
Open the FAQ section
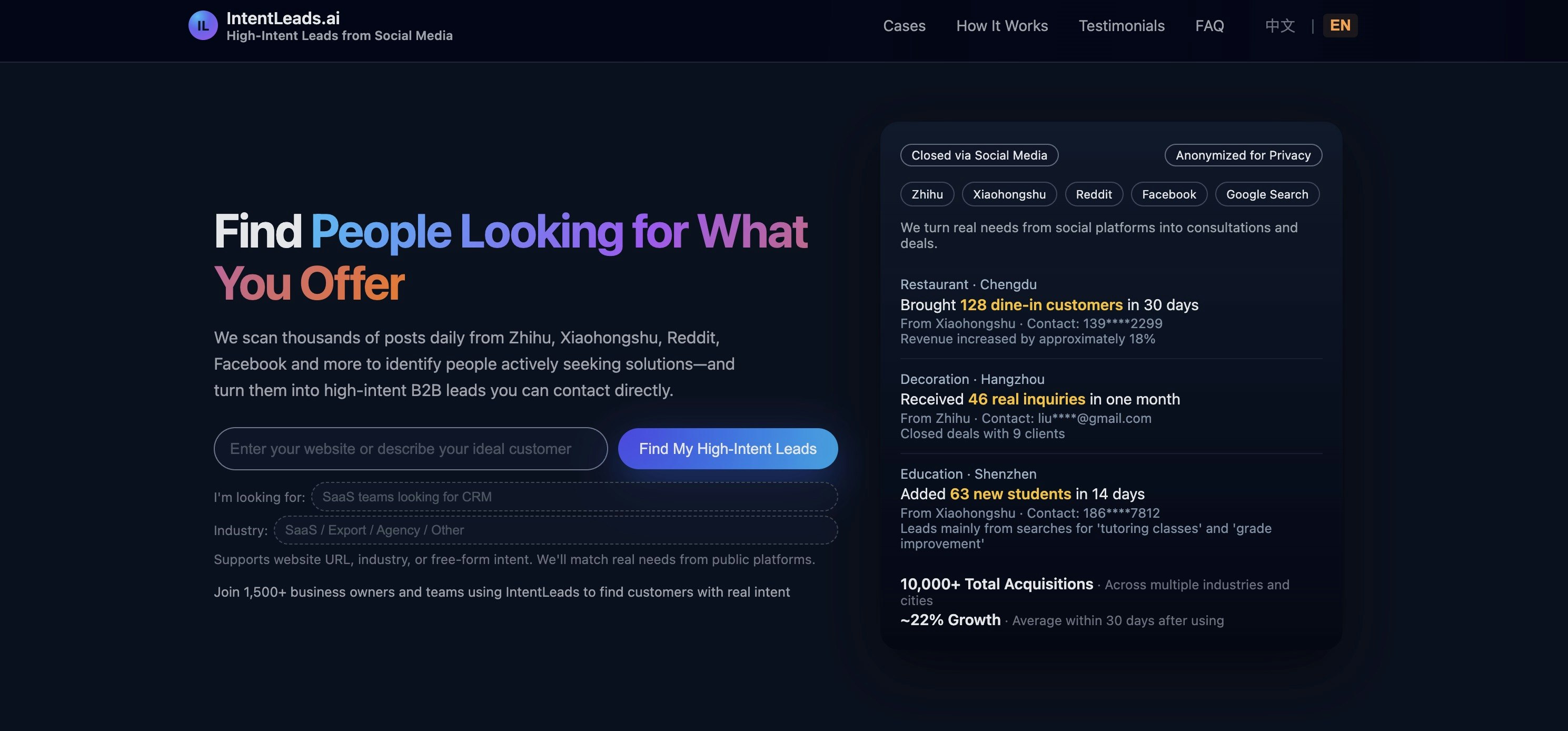(x=1209, y=26)
